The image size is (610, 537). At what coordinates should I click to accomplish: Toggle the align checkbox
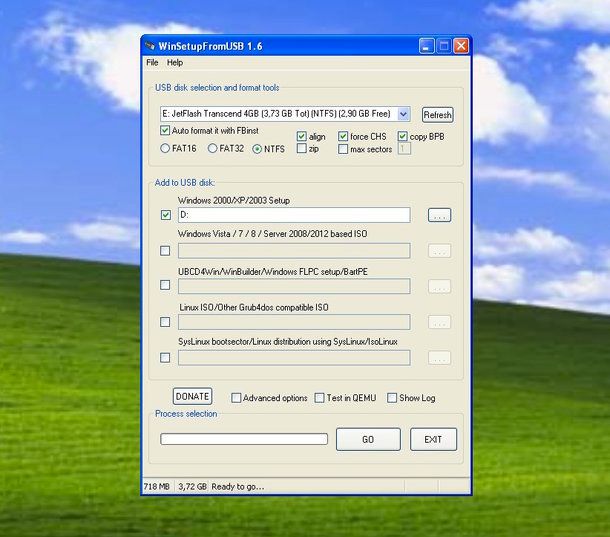[x=301, y=136]
